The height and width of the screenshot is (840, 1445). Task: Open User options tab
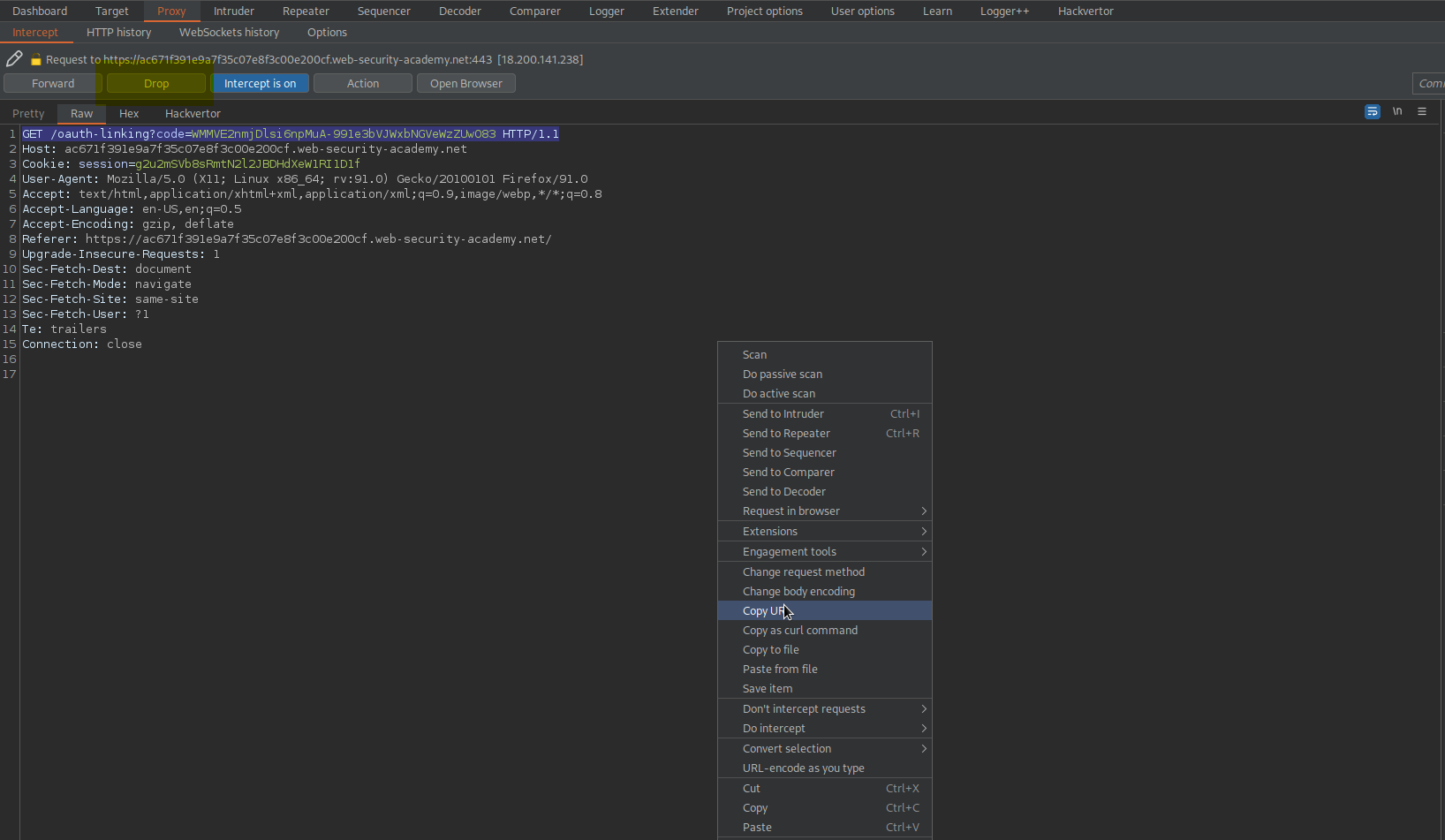click(x=863, y=11)
